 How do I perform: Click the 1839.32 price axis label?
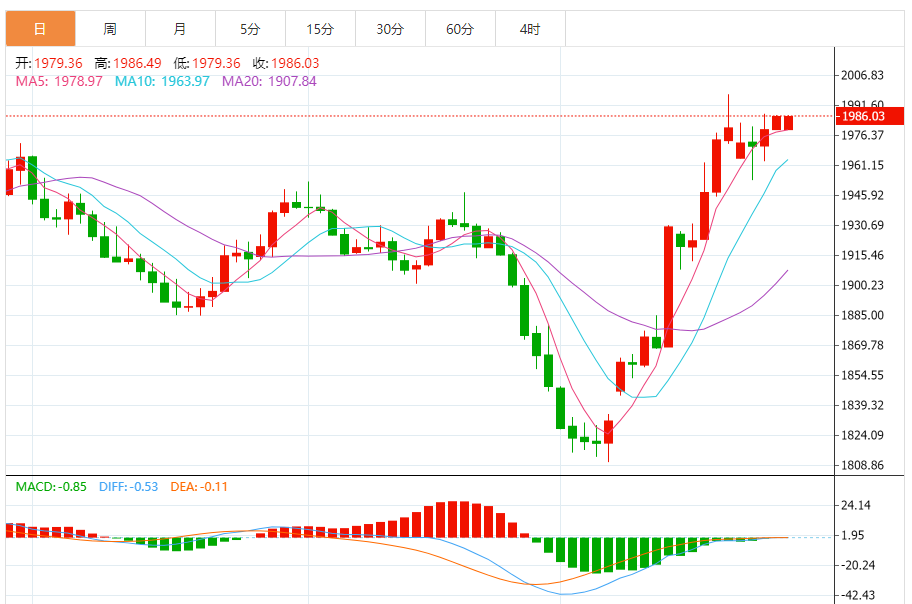(863, 405)
